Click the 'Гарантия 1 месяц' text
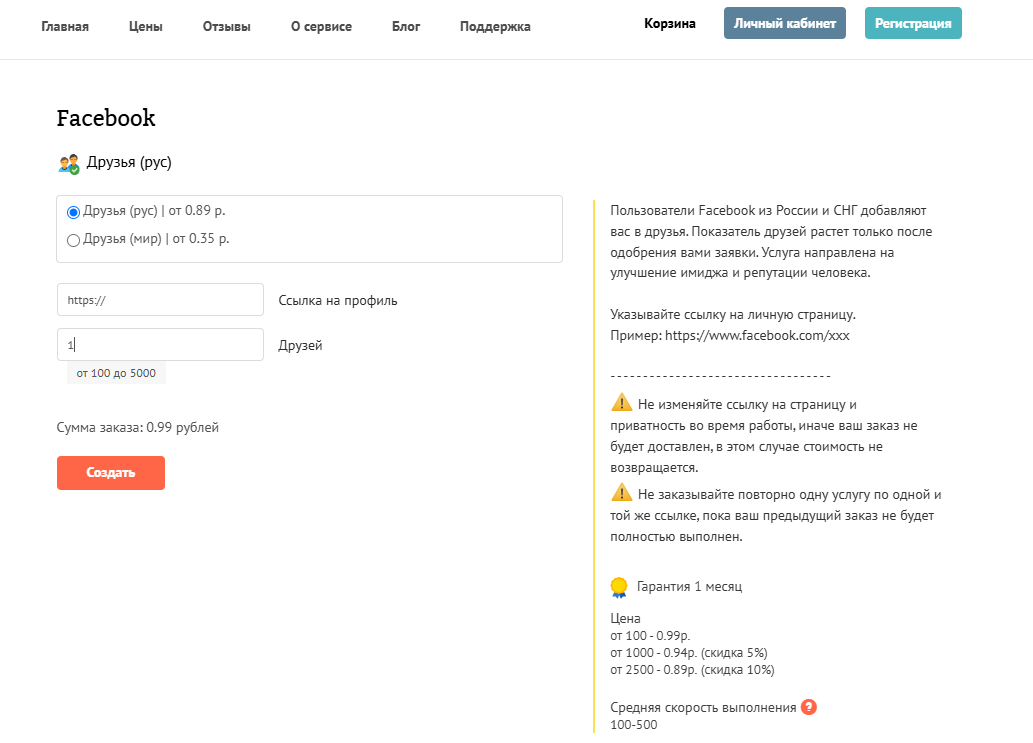1033x743 pixels. tap(689, 586)
